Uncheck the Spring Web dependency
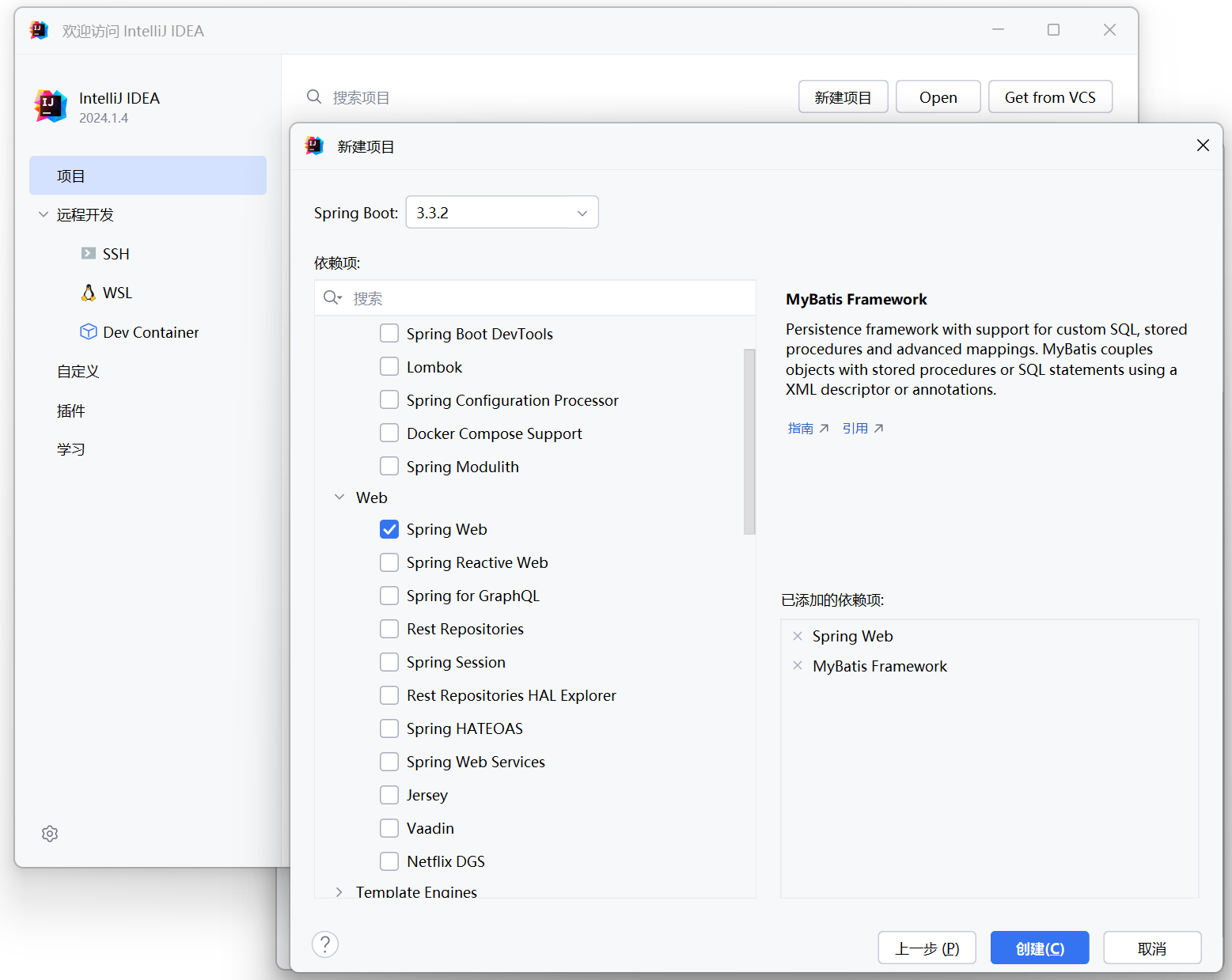1232x980 pixels. (x=389, y=529)
